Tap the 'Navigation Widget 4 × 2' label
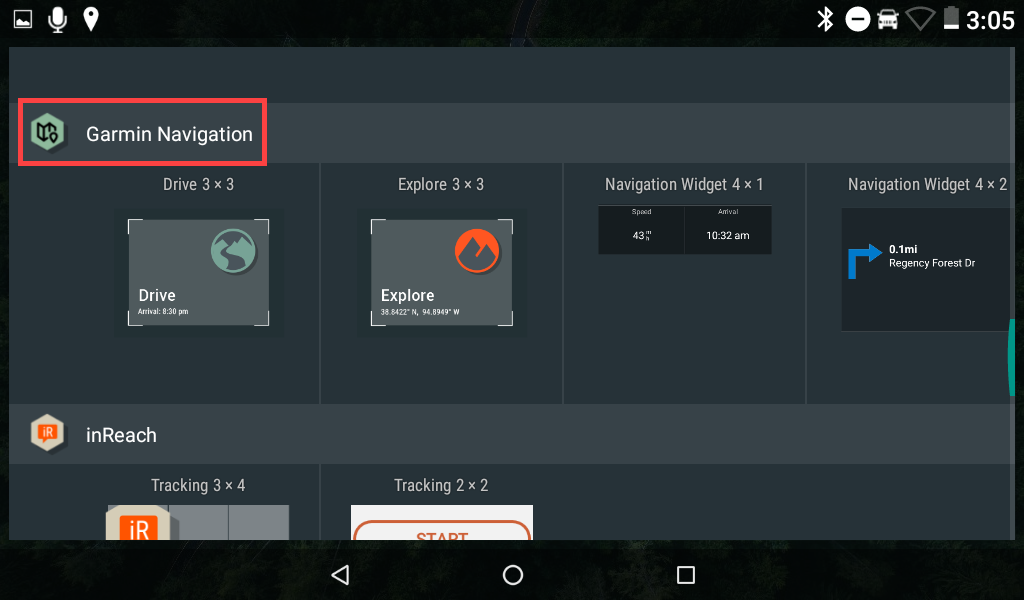The height and width of the screenshot is (600, 1024). point(927,184)
